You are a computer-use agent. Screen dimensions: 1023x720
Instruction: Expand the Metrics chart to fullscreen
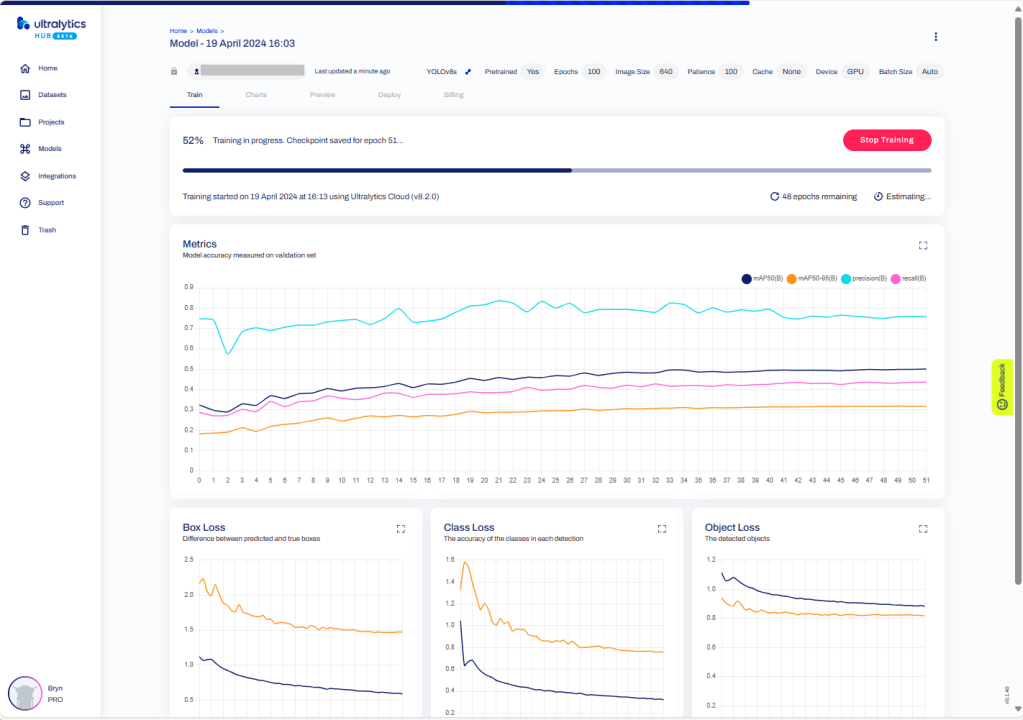pyautogui.click(x=922, y=245)
